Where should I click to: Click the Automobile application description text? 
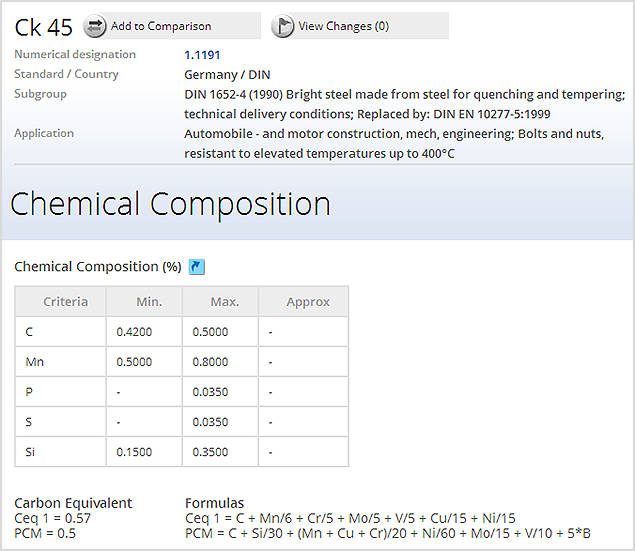pos(394,143)
